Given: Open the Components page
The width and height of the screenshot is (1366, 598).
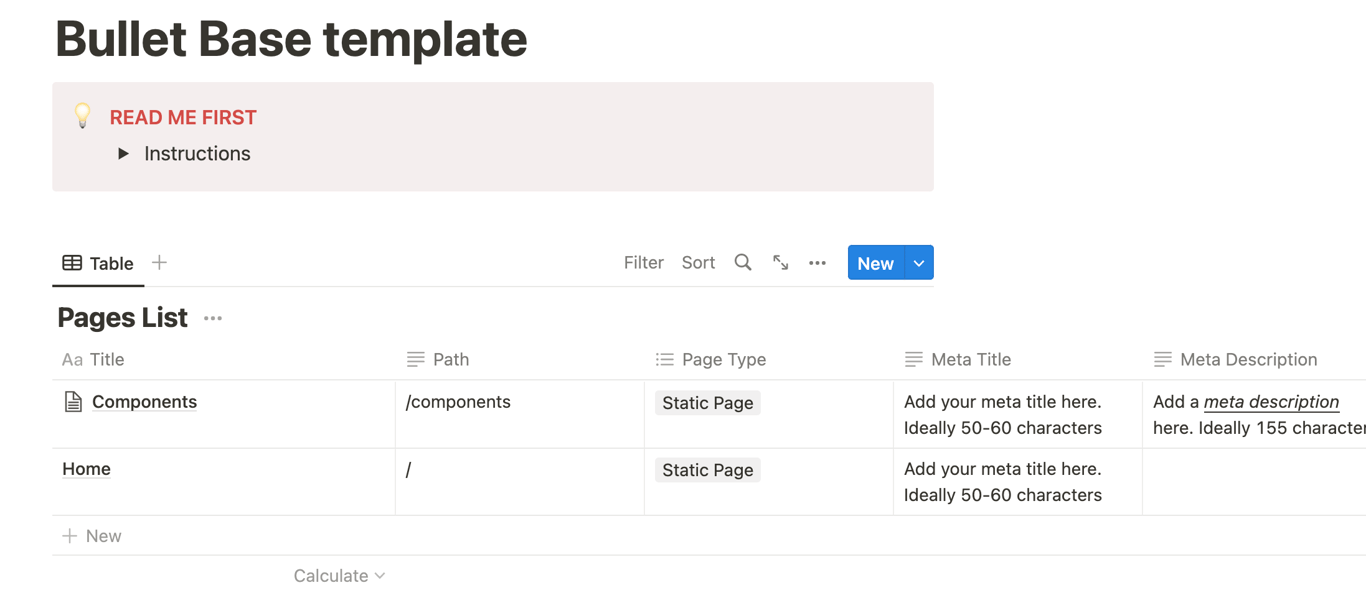Looking at the screenshot, I should (144, 402).
